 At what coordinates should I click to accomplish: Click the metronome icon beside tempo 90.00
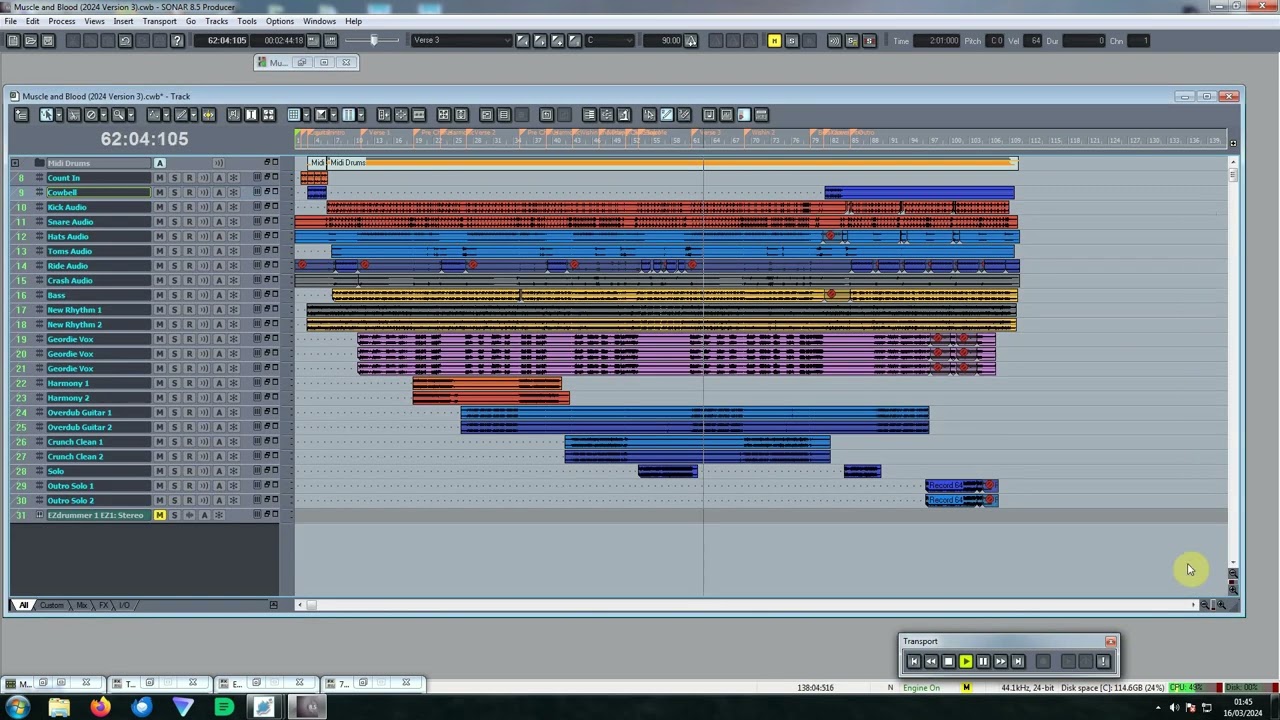coord(691,41)
